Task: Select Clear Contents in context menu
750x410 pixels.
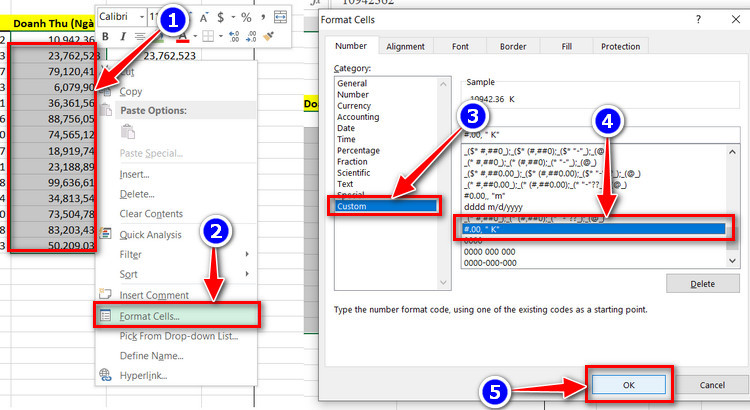Action: [151, 214]
